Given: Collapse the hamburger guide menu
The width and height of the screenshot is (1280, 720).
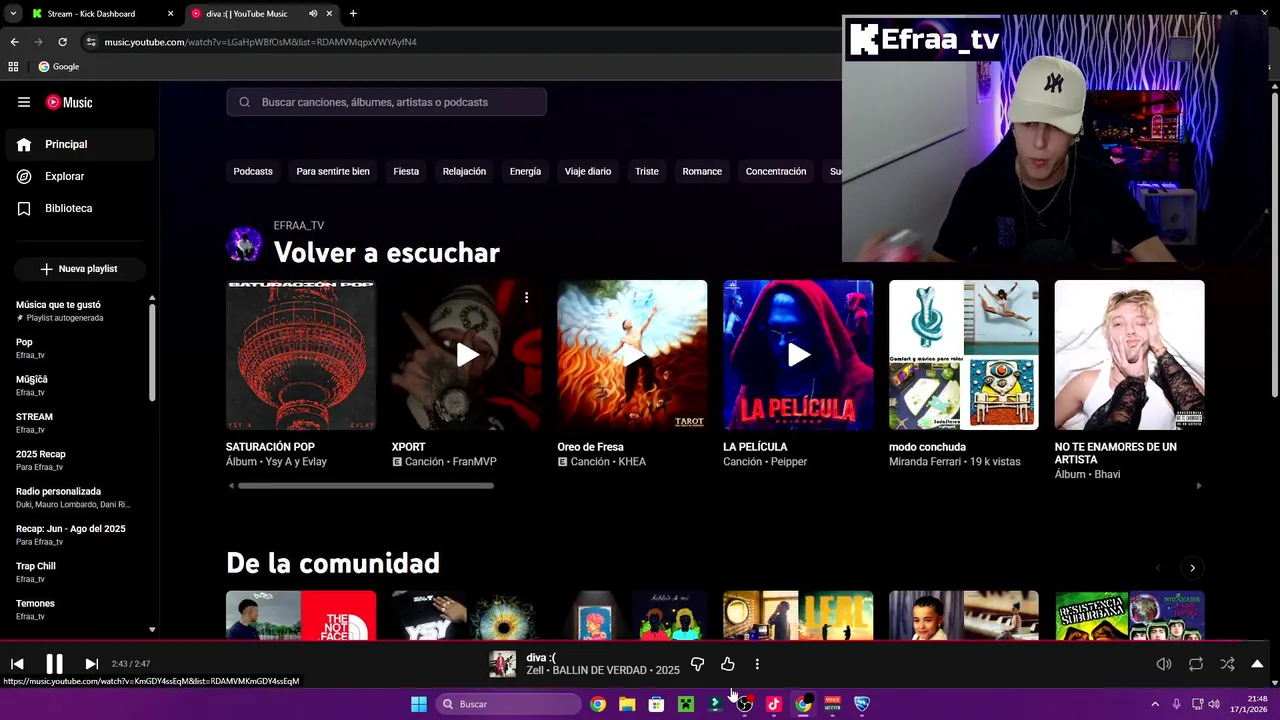Looking at the screenshot, I should tap(24, 102).
